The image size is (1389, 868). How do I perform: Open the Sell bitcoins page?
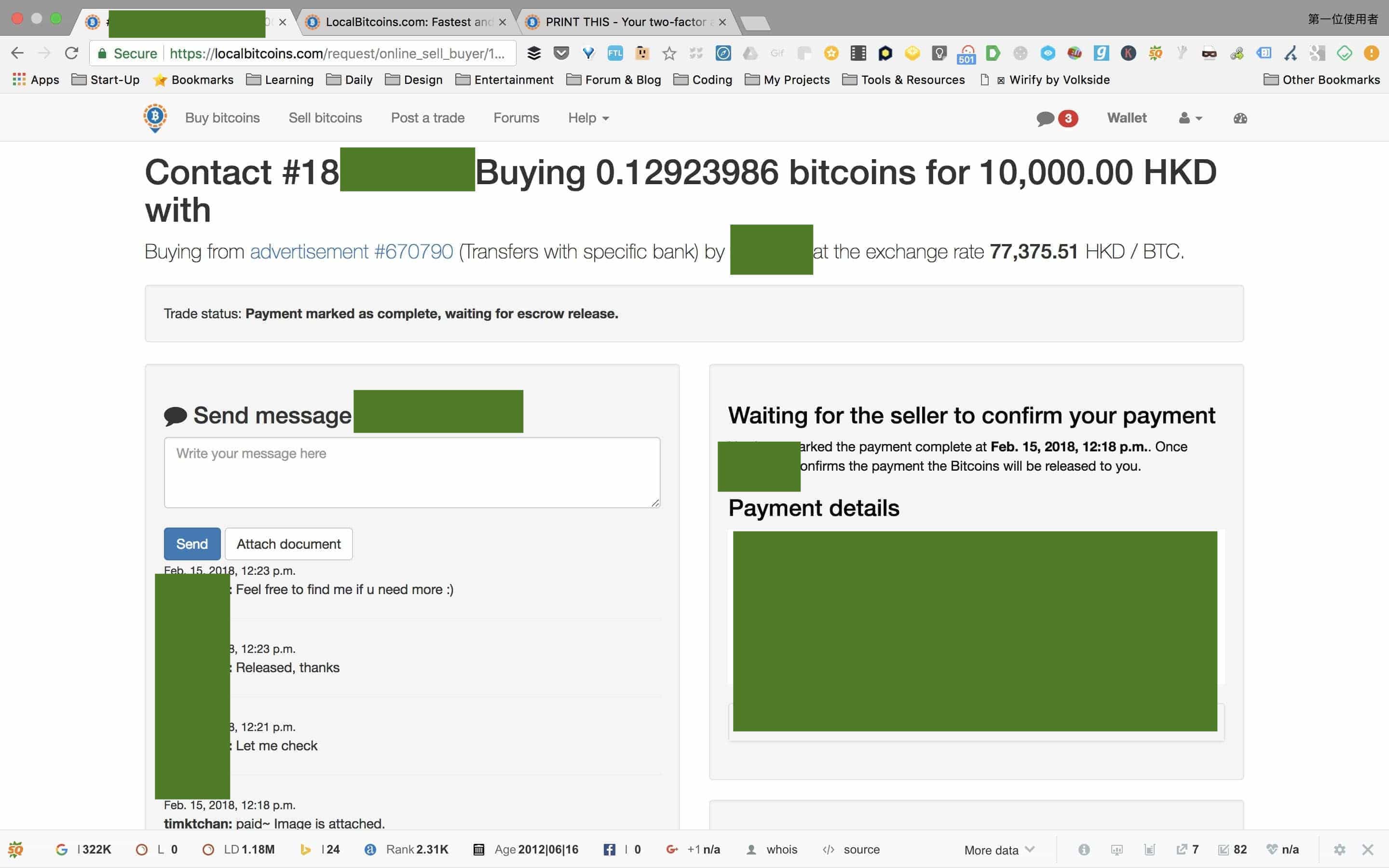[325, 118]
